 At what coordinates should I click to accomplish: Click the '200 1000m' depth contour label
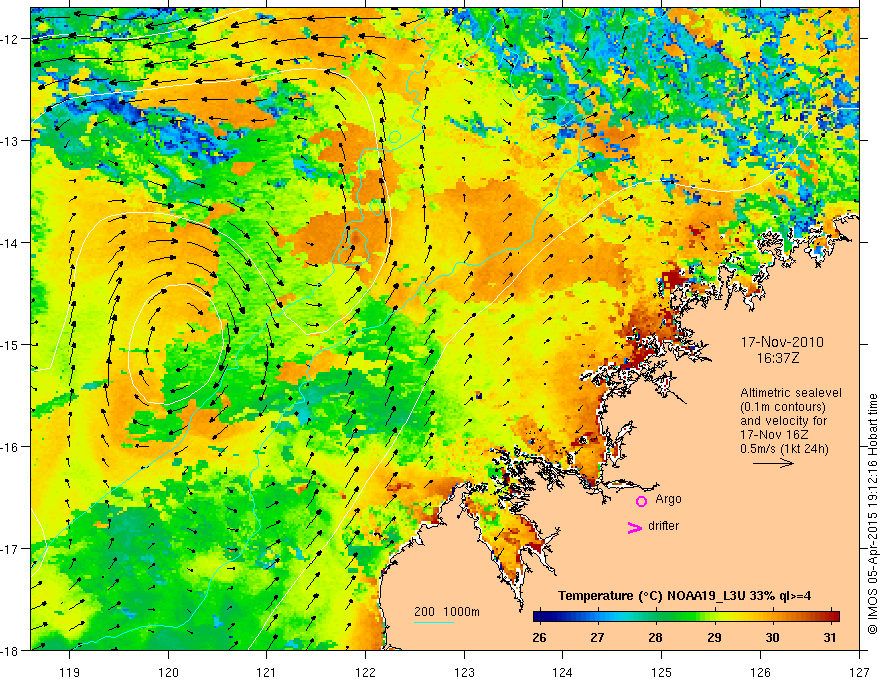point(447,612)
